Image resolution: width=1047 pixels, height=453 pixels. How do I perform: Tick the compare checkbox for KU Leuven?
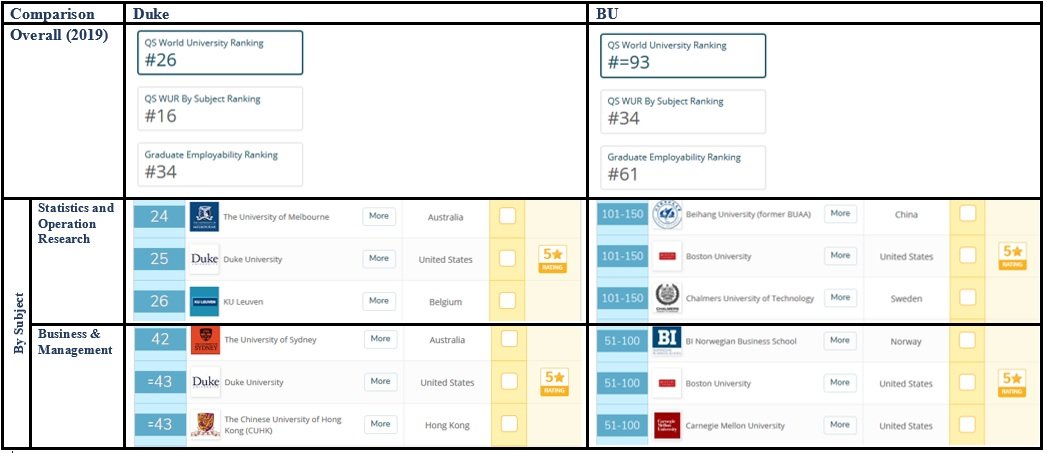coord(507,300)
